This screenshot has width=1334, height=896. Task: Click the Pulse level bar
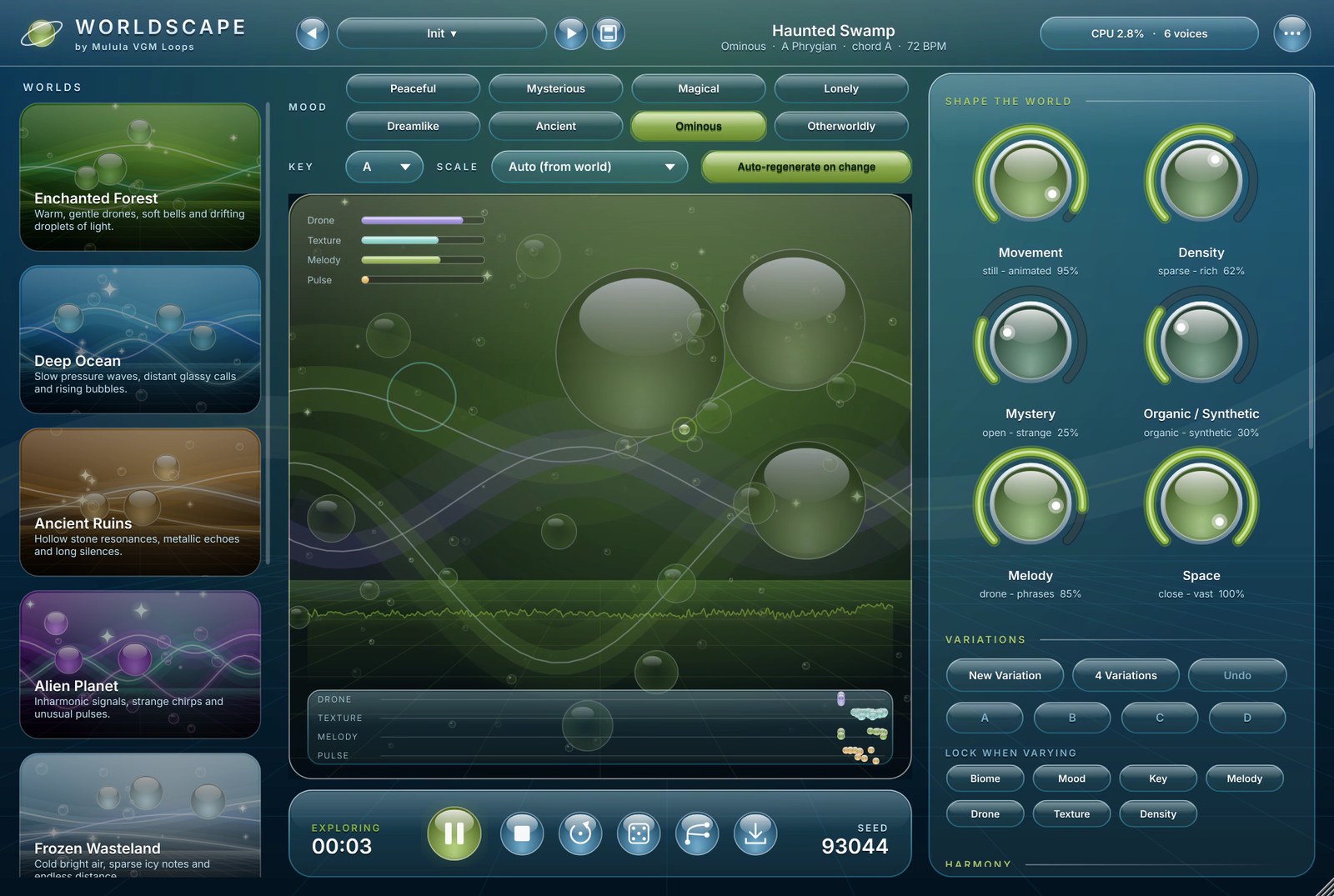(x=423, y=280)
